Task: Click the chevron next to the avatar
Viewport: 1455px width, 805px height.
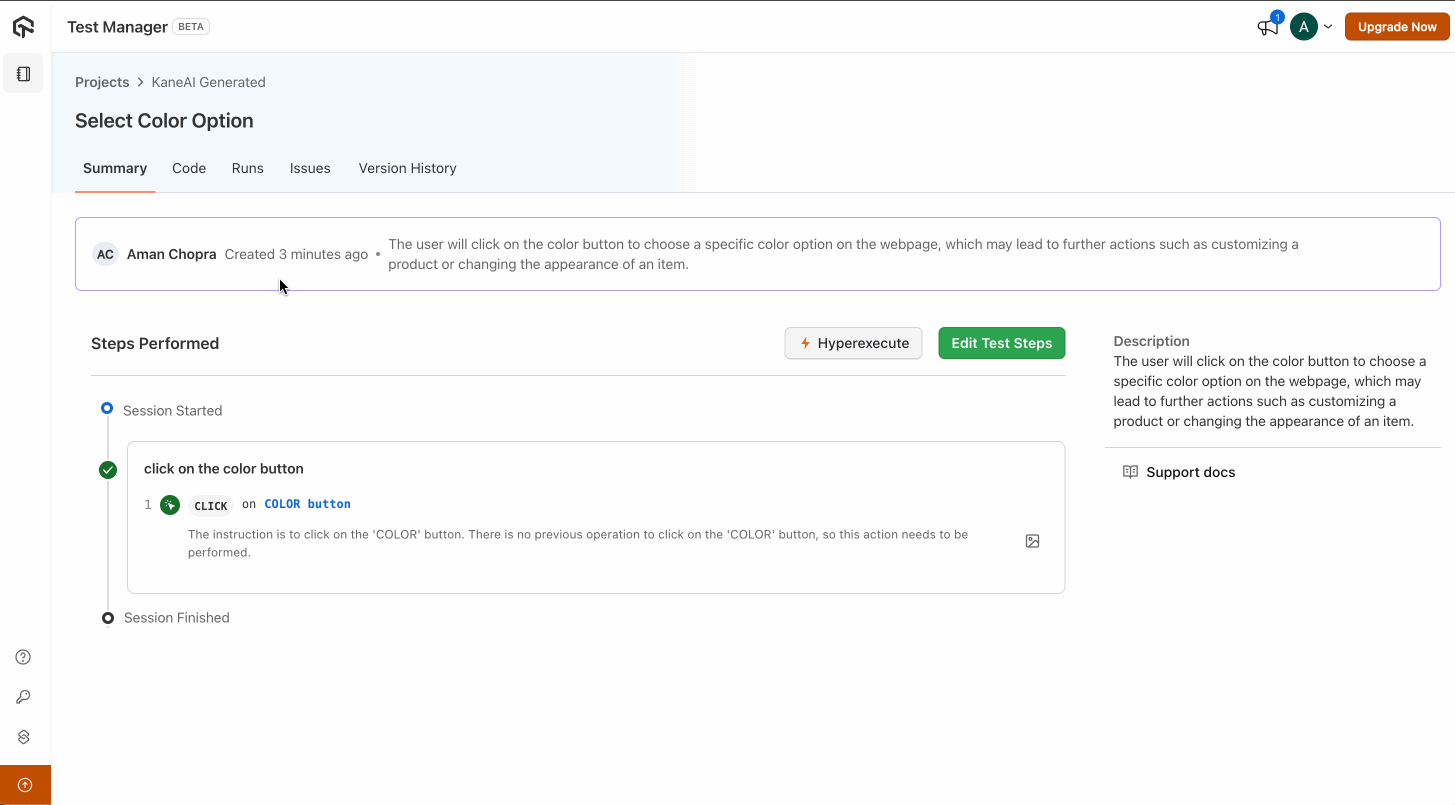Action: tap(1328, 27)
